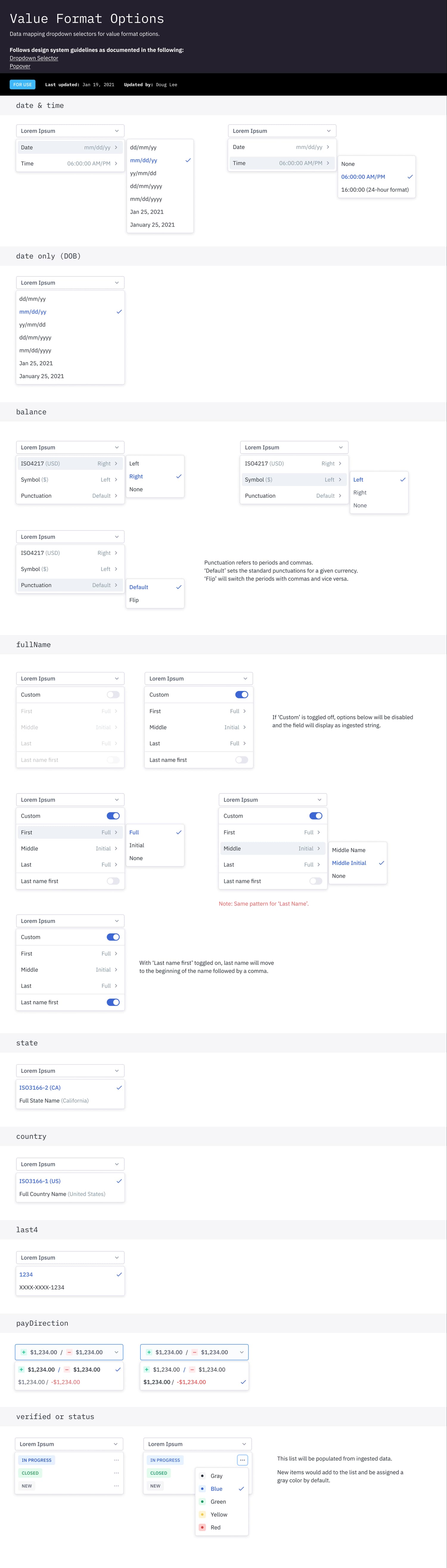Click ellipsis icon in the left IN PROGRESS row
The width and height of the screenshot is (447, 1568).
click(x=116, y=1460)
